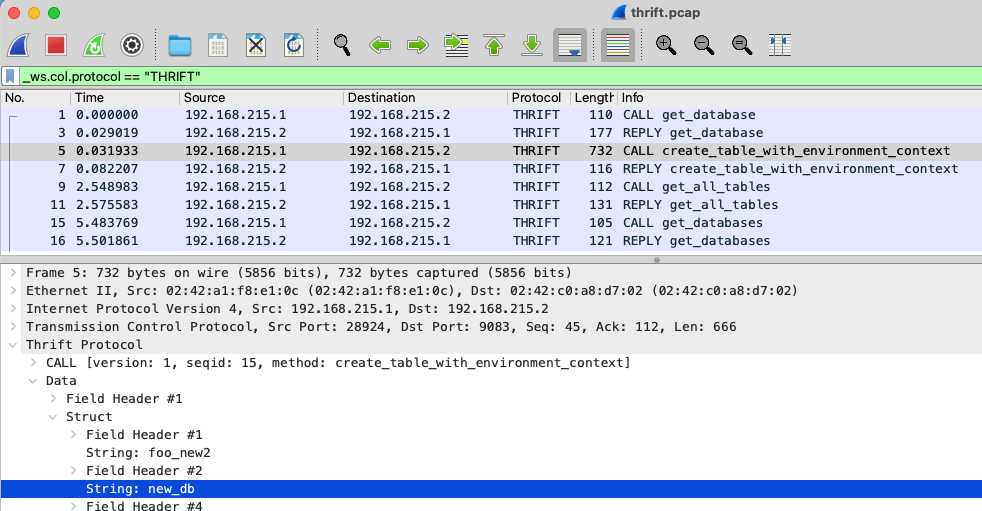Screen dimensions: 982x511
Task: Jump to the last packet icon
Action: pos(532,45)
